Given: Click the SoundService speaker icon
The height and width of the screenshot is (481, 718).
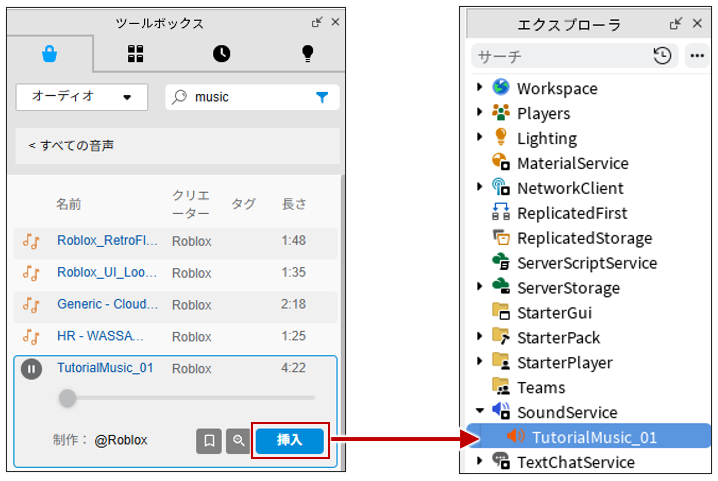Looking at the screenshot, I should (x=500, y=411).
